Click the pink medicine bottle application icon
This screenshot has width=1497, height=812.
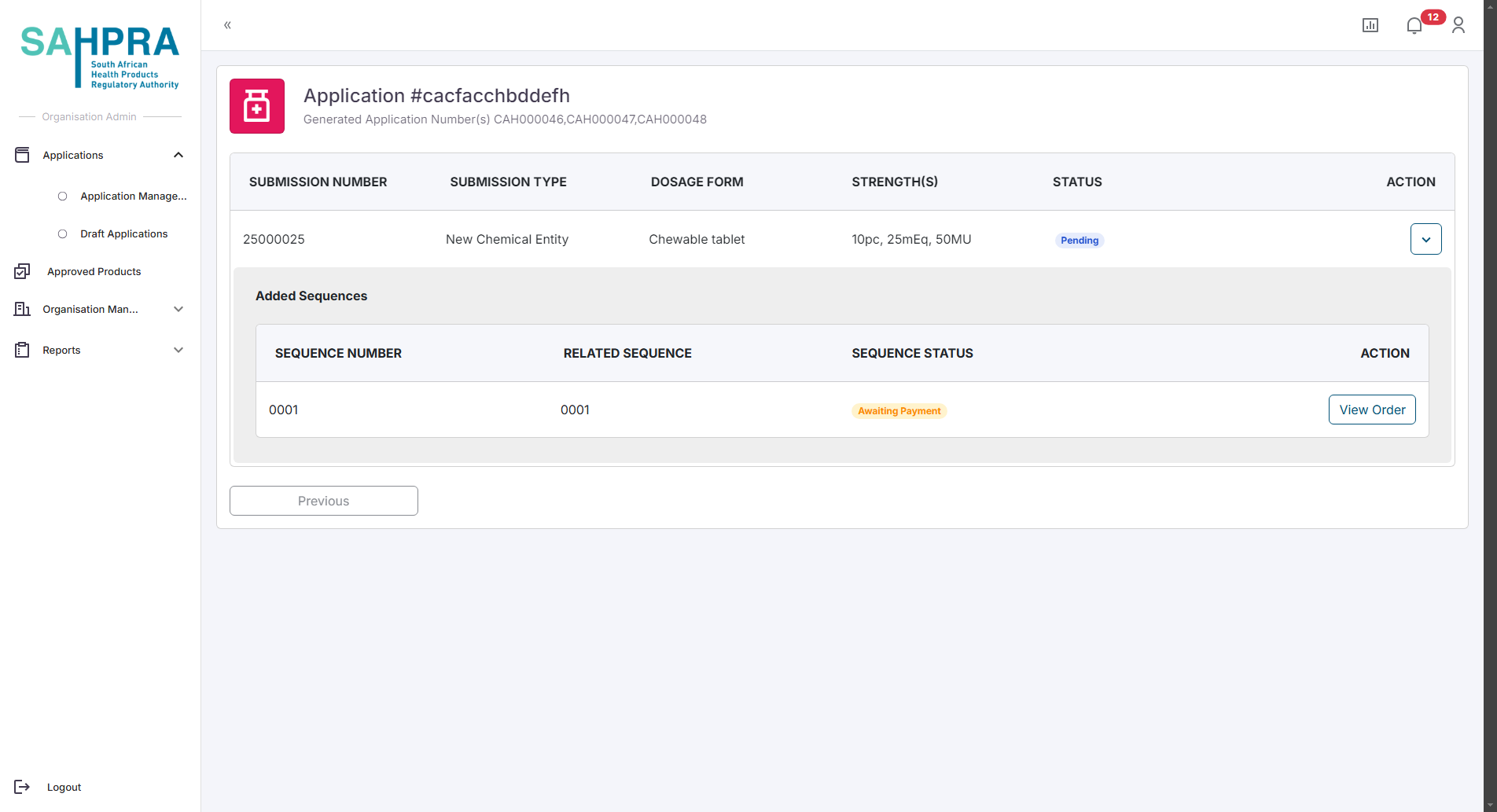(x=257, y=106)
